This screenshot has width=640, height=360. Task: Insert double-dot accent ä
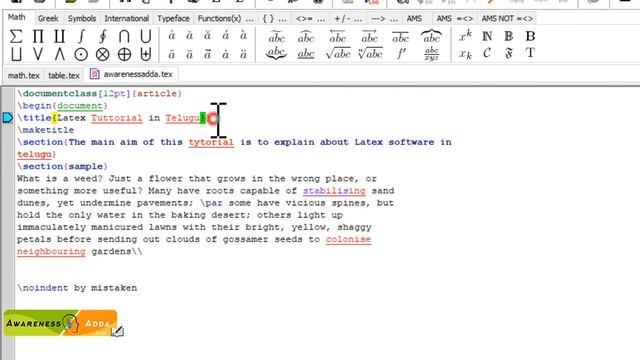coord(243,54)
